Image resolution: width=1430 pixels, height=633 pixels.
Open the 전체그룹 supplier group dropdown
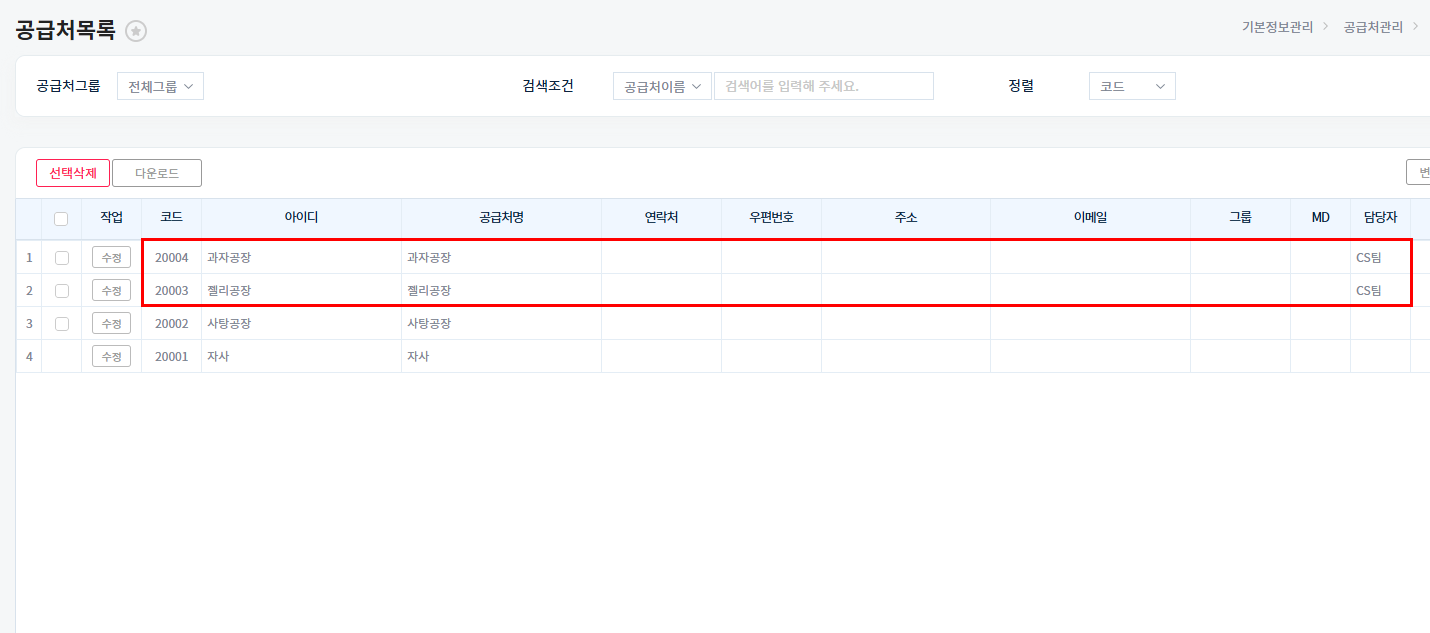pos(160,86)
